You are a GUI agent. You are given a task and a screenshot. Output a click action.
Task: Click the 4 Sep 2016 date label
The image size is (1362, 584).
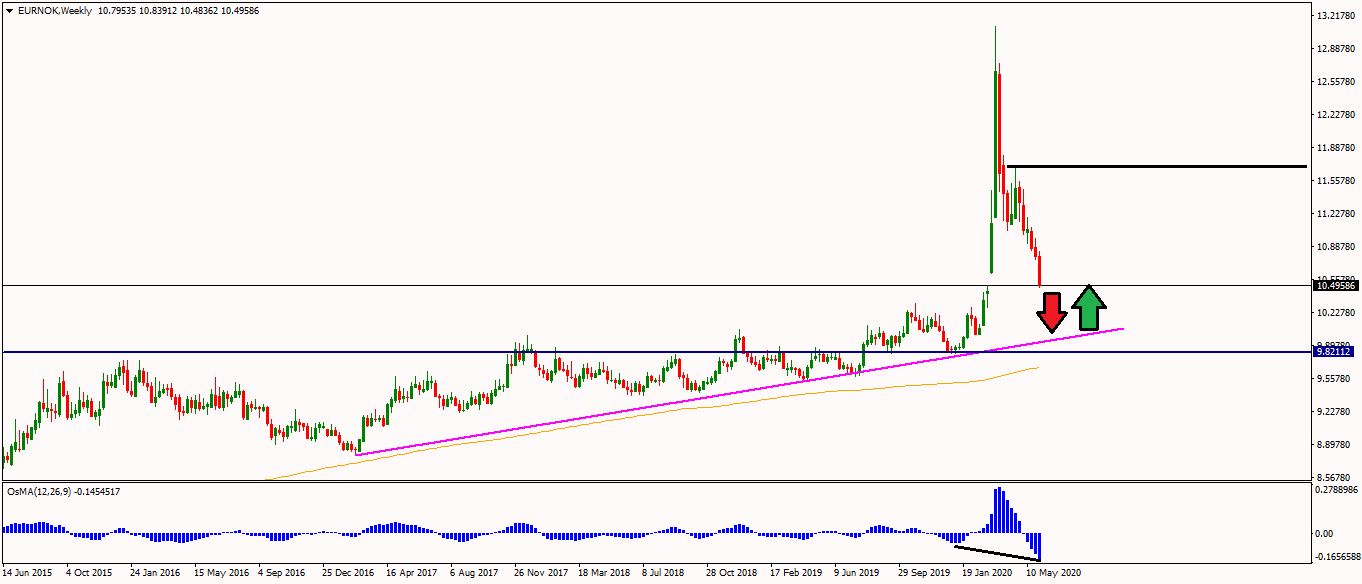[x=282, y=574]
